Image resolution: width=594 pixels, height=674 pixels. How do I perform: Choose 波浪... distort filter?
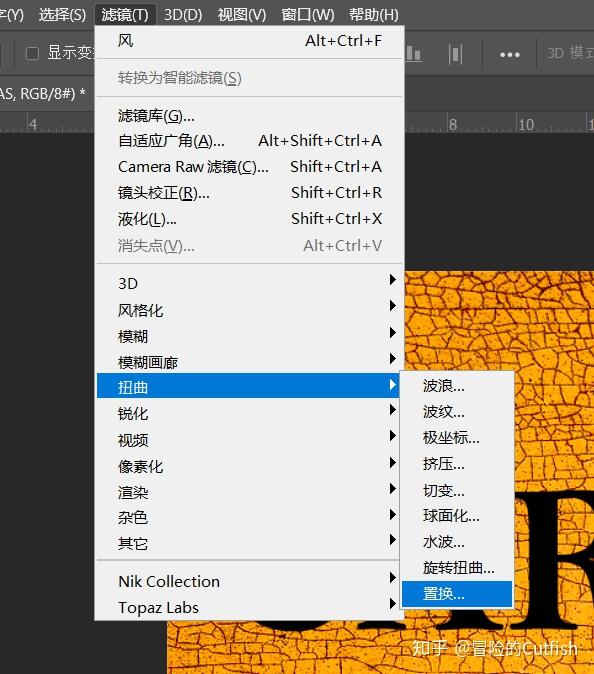(457, 386)
